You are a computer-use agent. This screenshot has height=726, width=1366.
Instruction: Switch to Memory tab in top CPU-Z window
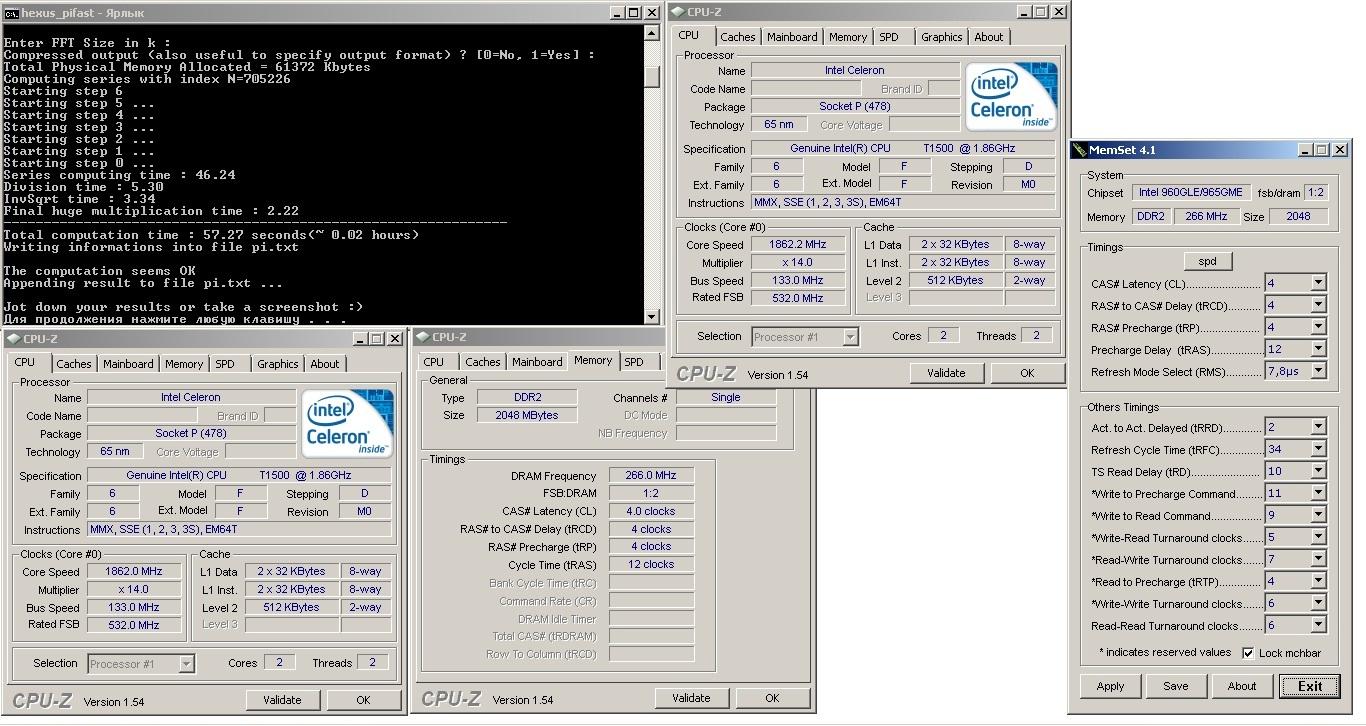click(x=848, y=37)
